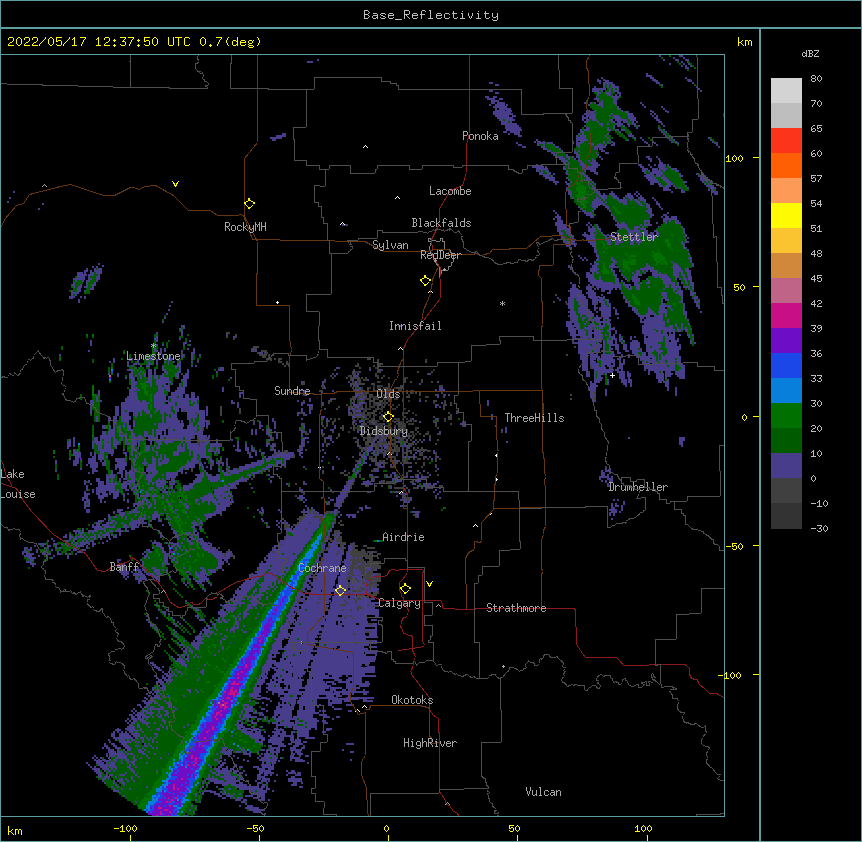Click the Olds town label

point(388,394)
